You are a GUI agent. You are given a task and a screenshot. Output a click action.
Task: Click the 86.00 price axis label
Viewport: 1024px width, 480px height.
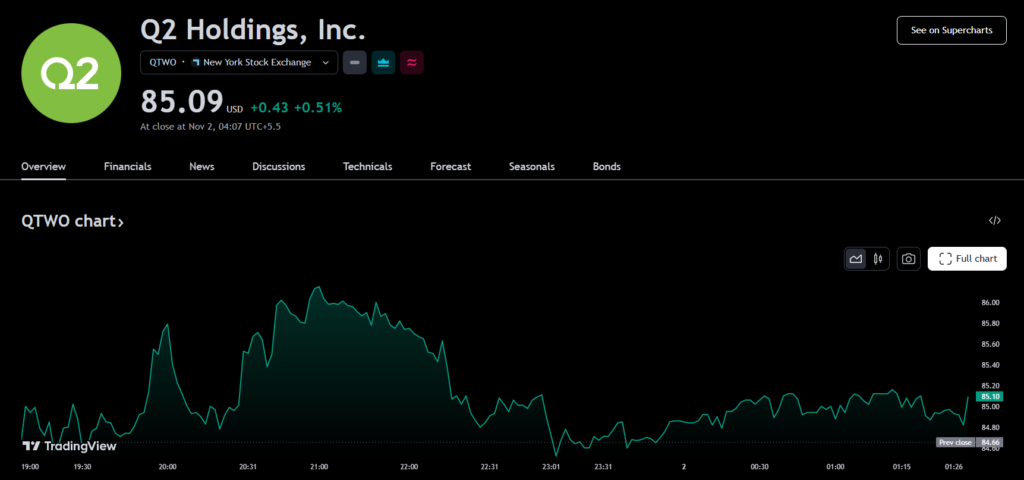coord(990,302)
